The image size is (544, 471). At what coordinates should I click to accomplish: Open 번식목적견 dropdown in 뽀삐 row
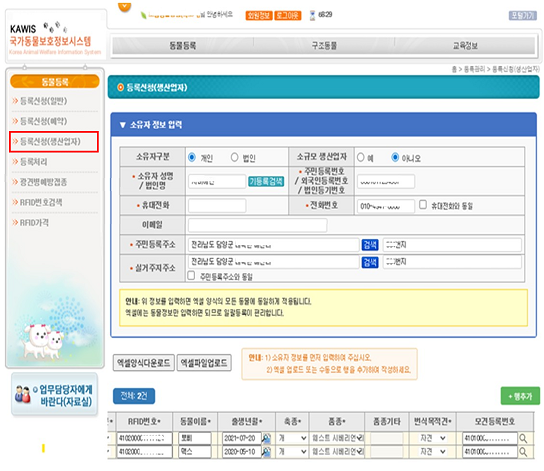pos(433,438)
